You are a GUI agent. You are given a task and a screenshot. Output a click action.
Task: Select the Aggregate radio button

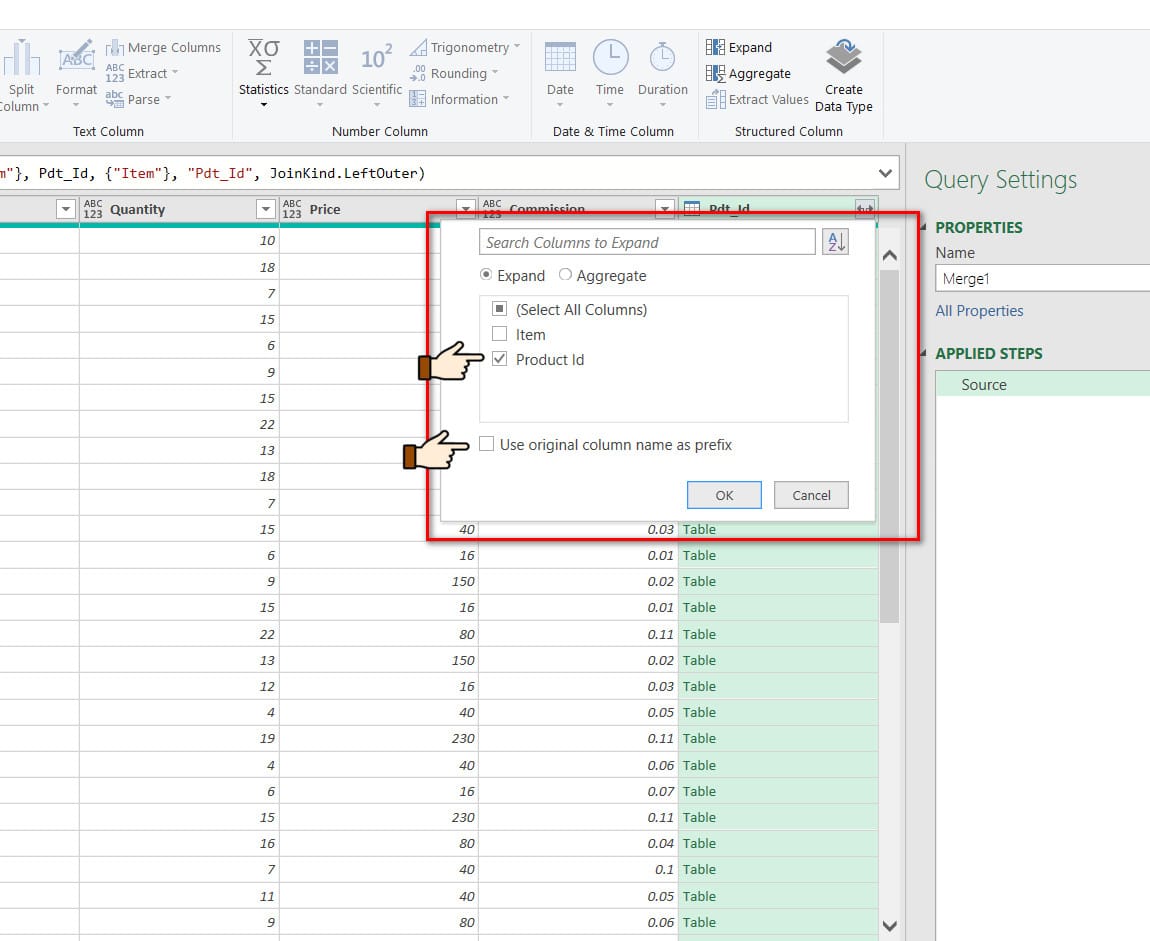click(566, 276)
